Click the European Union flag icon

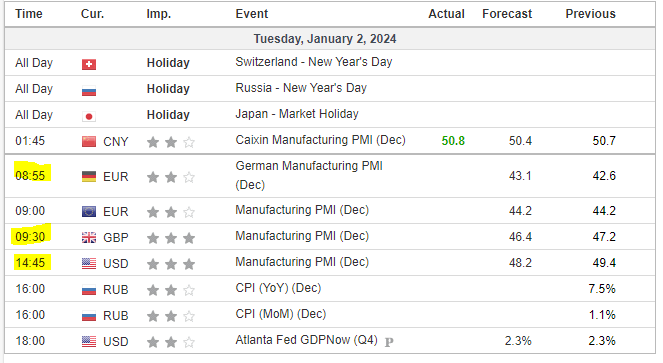(89, 211)
